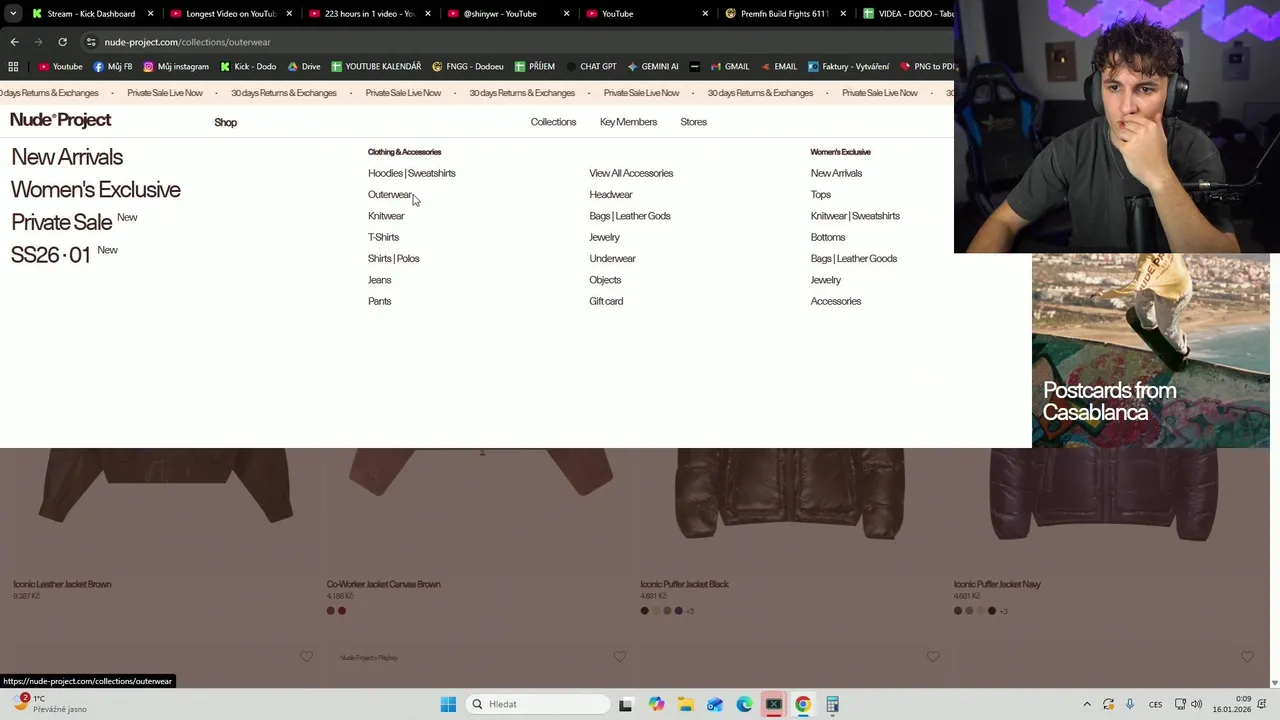Open the Chrome apps grid in bookmarks bar

point(13,67)
